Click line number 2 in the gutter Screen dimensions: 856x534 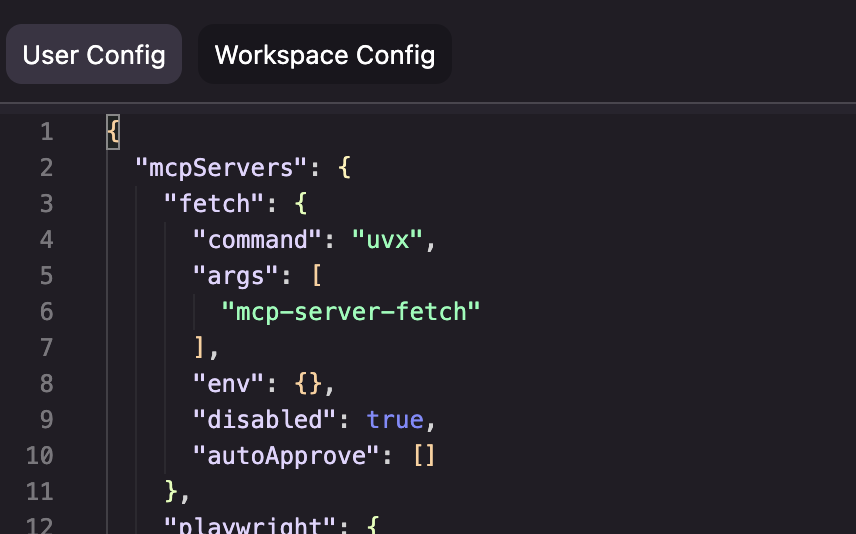click(x=46, y=167)
